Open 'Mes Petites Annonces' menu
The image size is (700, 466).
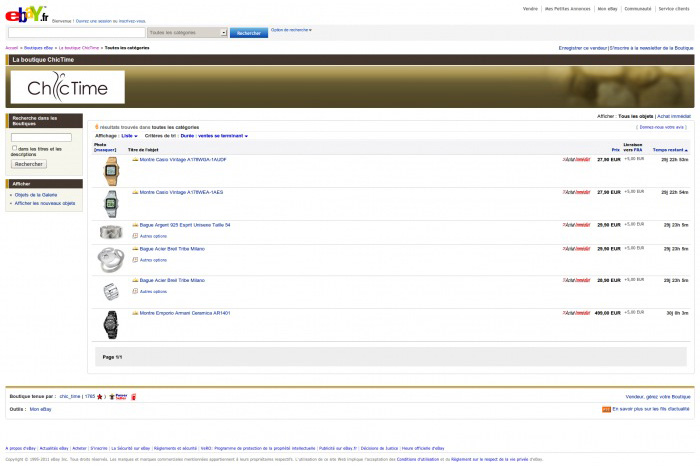pos(567,9)
